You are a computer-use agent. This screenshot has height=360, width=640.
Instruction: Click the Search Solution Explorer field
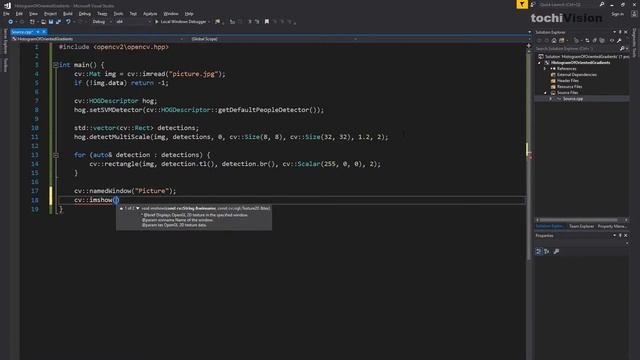tap(578, 49)
